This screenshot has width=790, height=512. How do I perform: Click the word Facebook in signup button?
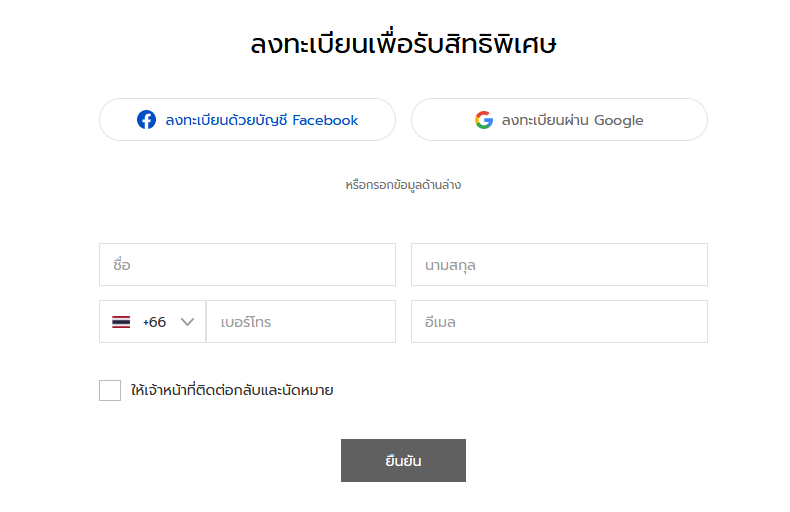click(x=325, y=120)
